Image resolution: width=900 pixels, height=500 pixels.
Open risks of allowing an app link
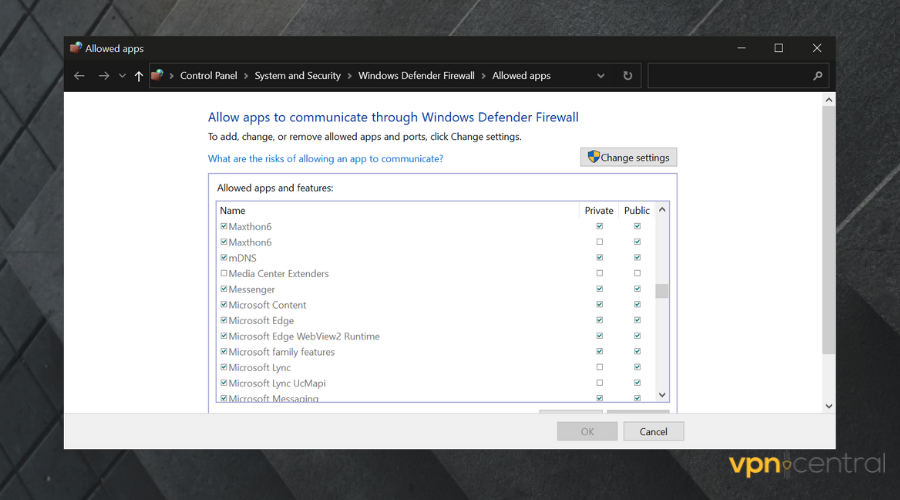[325, 158]
